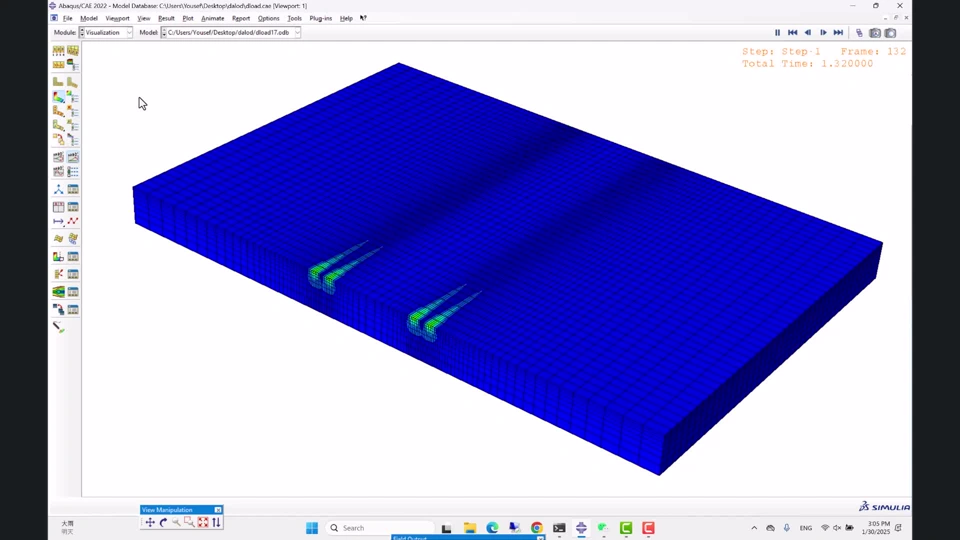Open the manager beside Create Display Group

click(73, 257)
